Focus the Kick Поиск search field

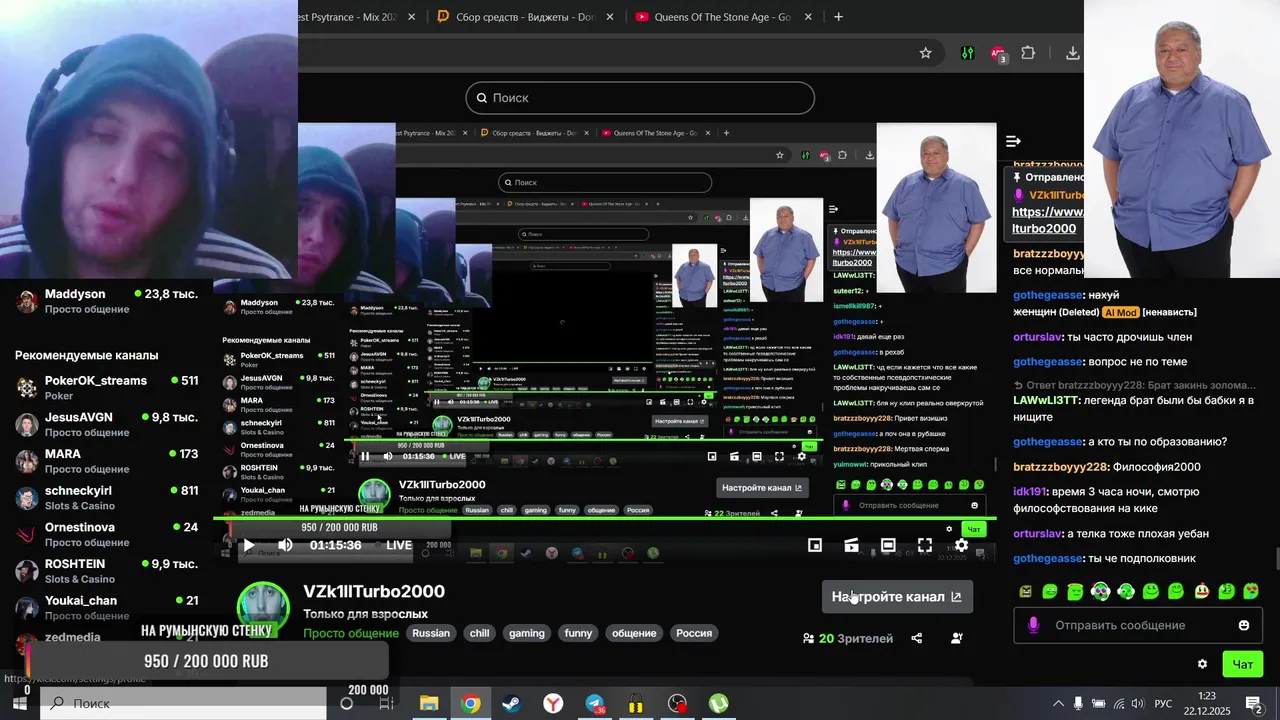tap(640, 98)
